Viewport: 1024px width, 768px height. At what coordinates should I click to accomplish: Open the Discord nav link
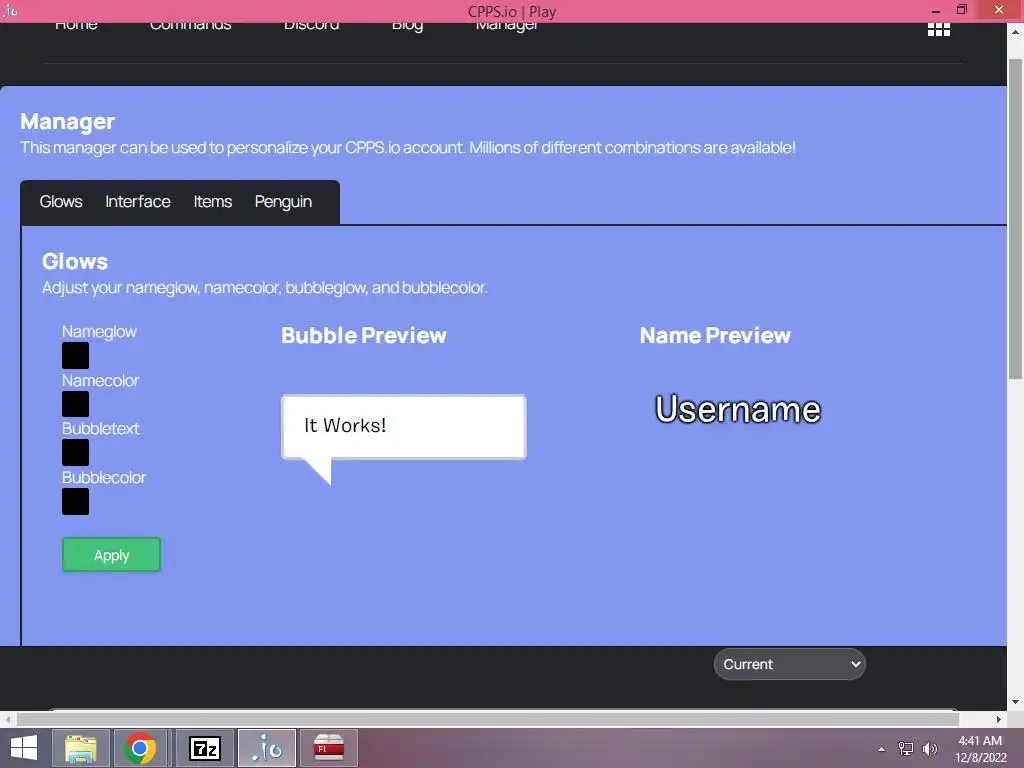[x=312, y=27]
